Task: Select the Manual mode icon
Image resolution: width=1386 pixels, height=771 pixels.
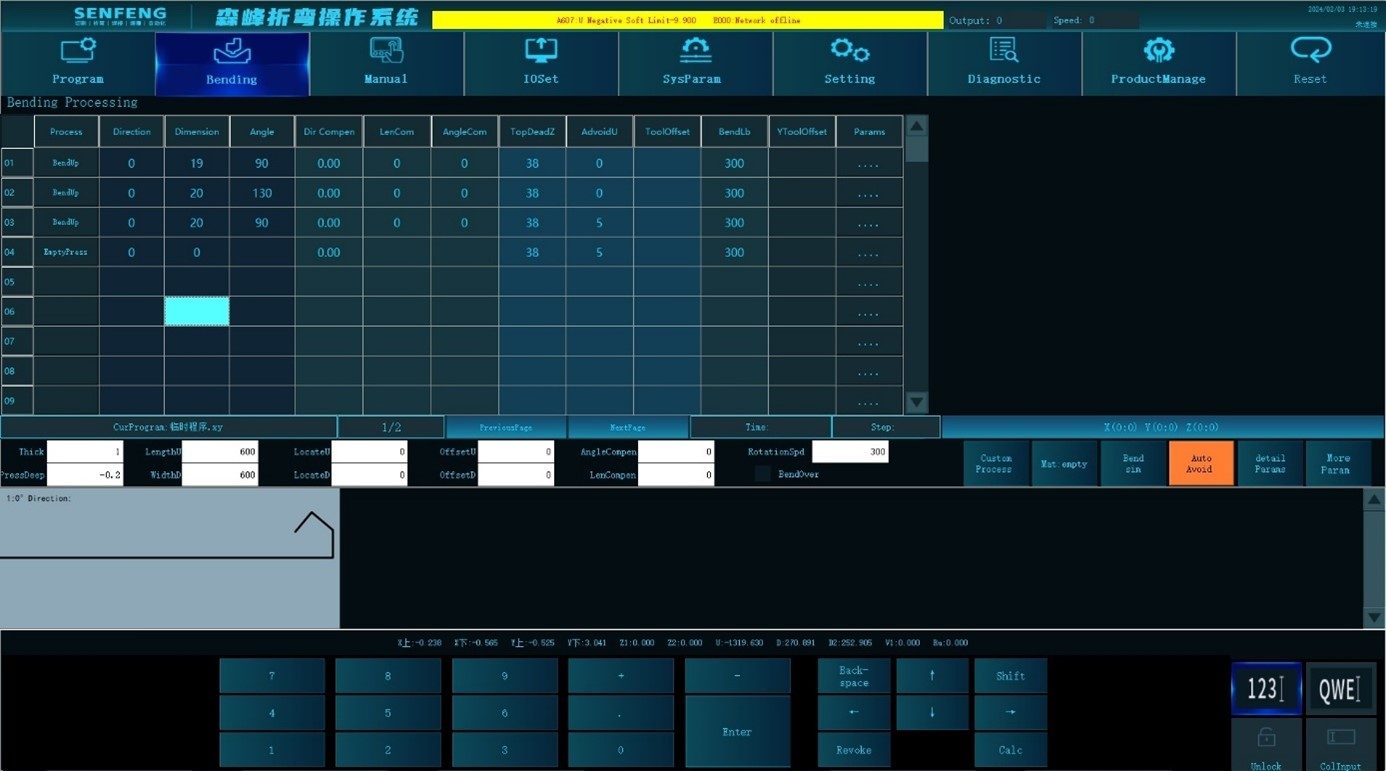Action: point(386,50)
